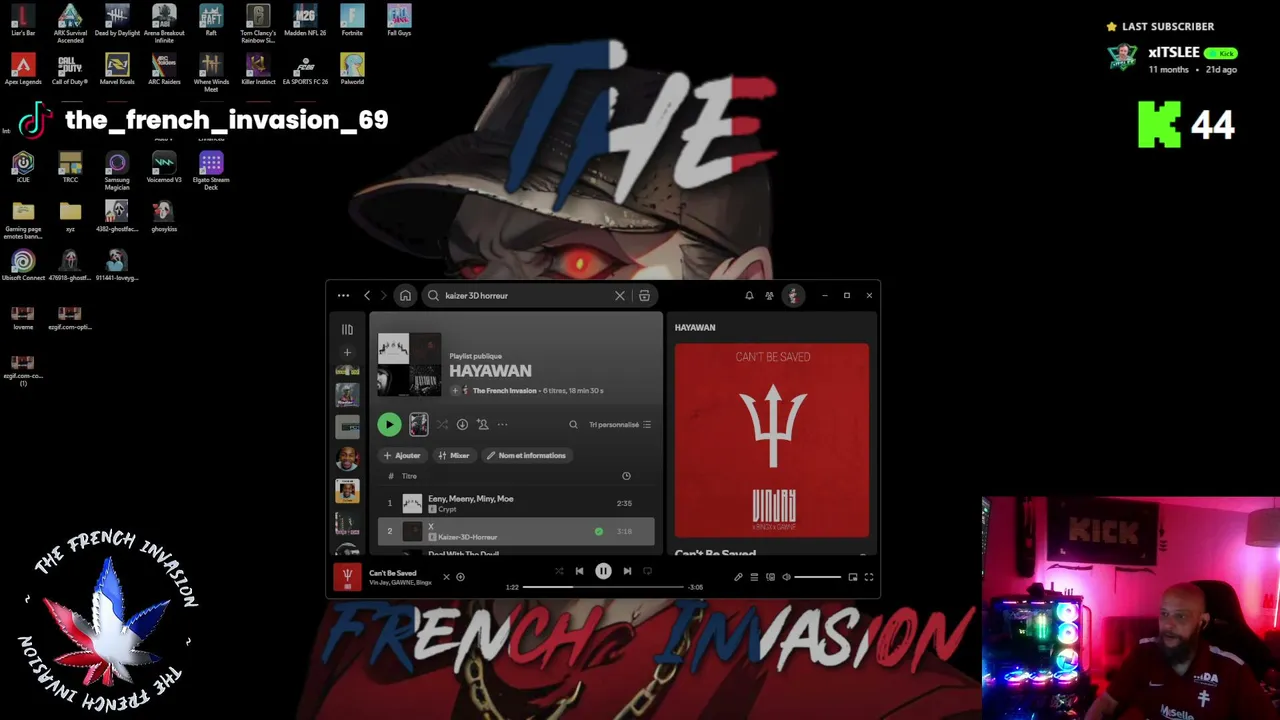Play the HAYAWAN playlist
The height and width of the screenshot is (720, 1280).
389,425
